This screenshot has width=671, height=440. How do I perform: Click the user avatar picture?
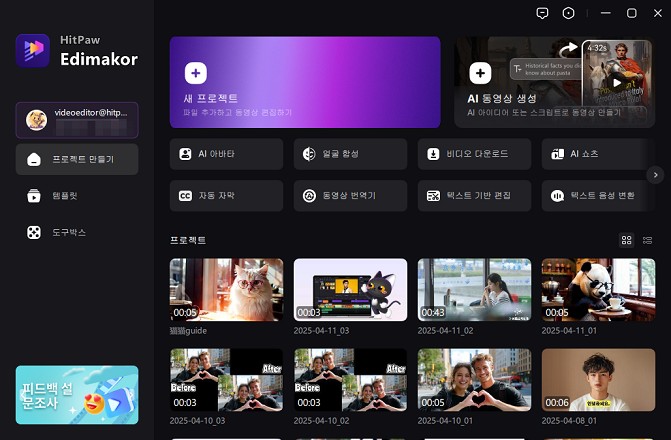tap(36, 120)
